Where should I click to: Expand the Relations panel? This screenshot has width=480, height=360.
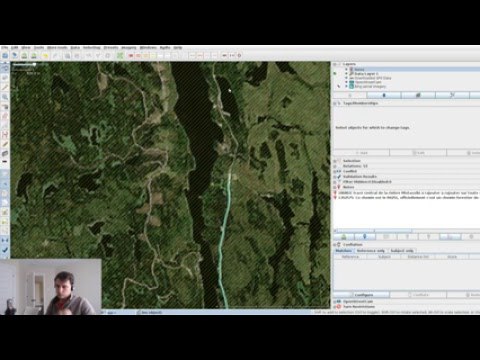[x=335, y=166]
